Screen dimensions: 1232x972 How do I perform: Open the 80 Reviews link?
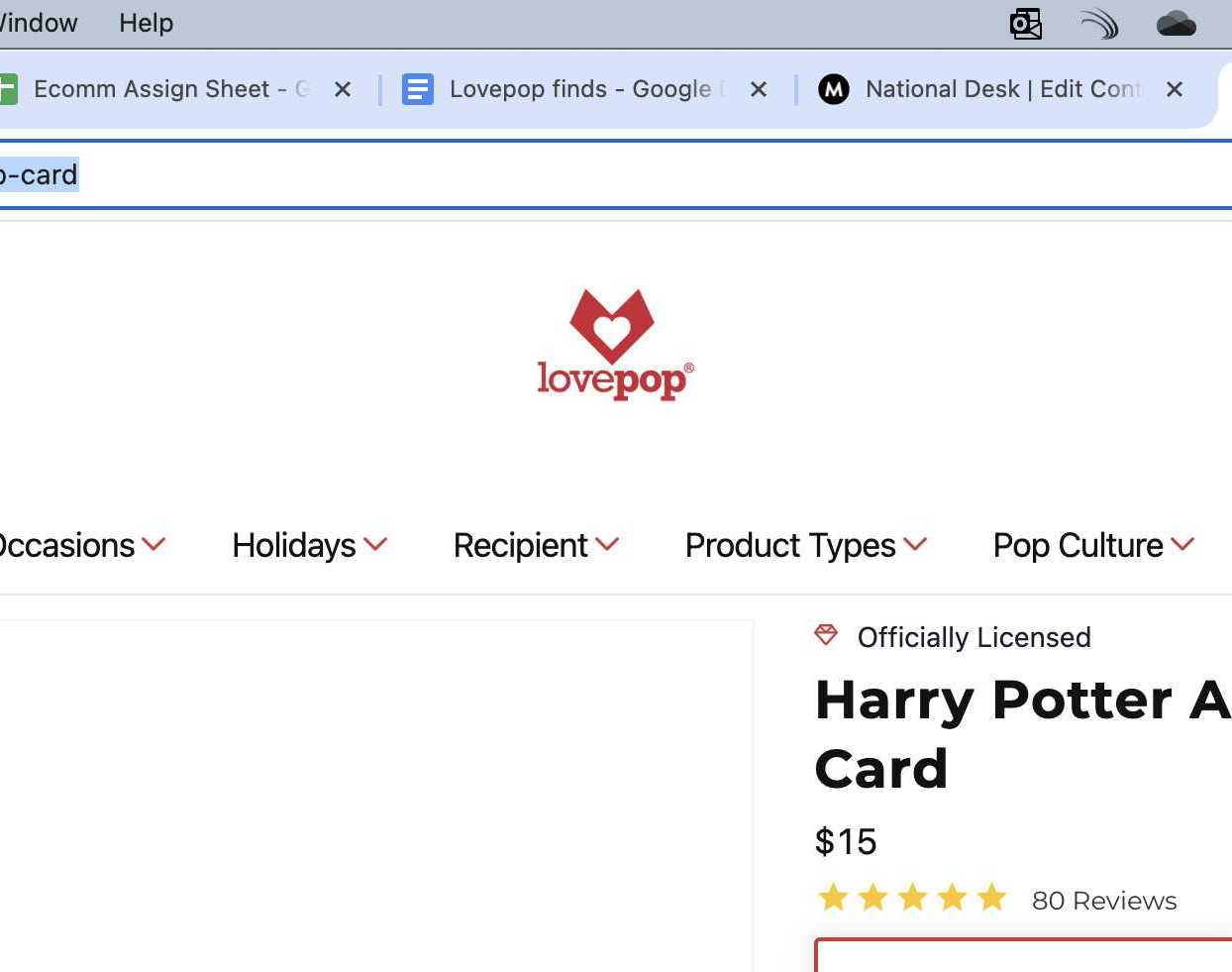[1103, 900]
